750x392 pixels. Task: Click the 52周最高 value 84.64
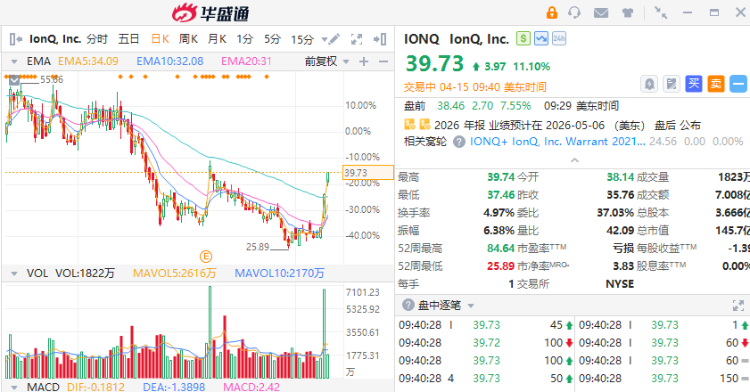point(501,248)
